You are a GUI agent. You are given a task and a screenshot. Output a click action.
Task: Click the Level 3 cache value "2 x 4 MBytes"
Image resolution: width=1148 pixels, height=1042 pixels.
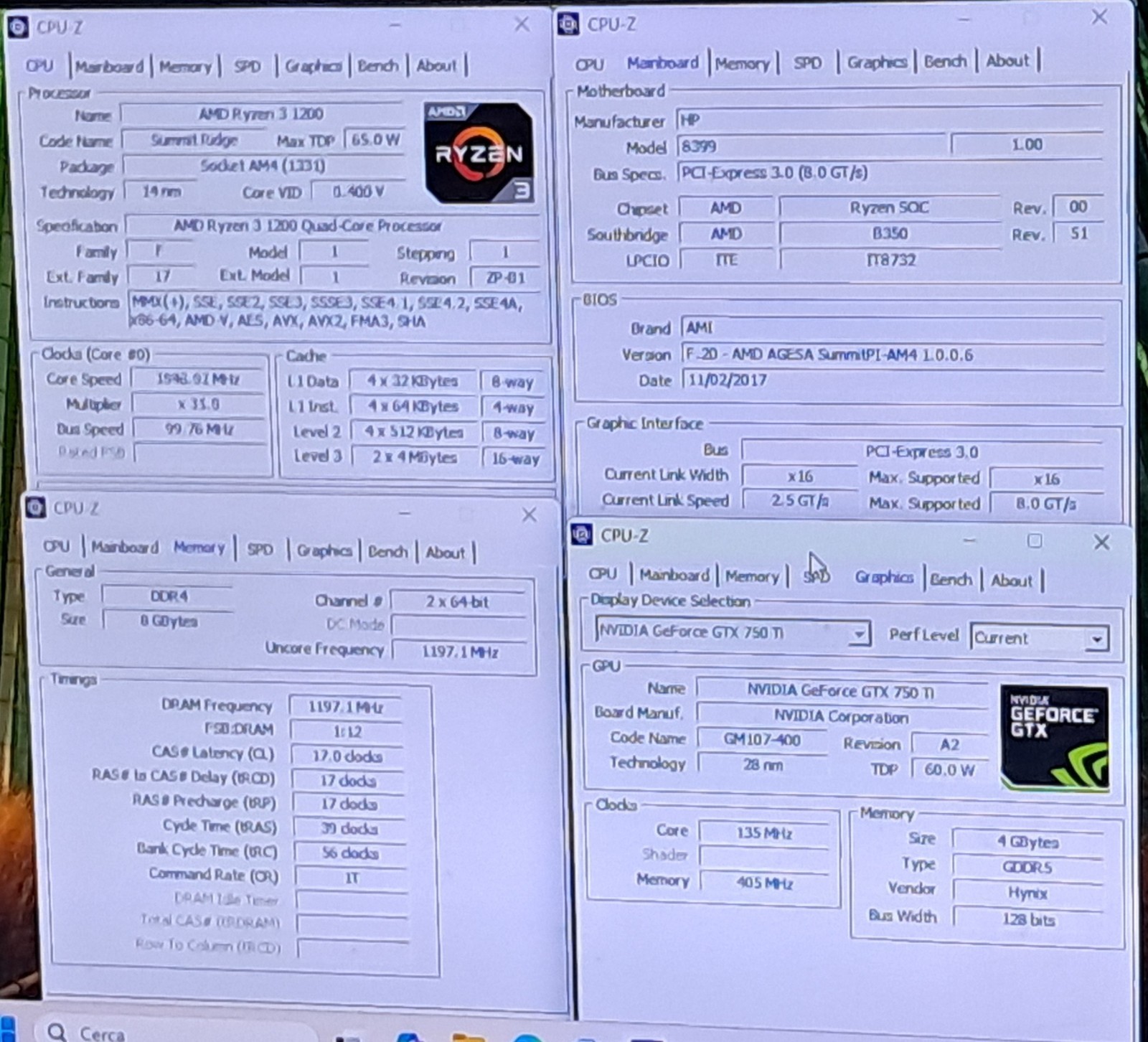tap(414, 457)
